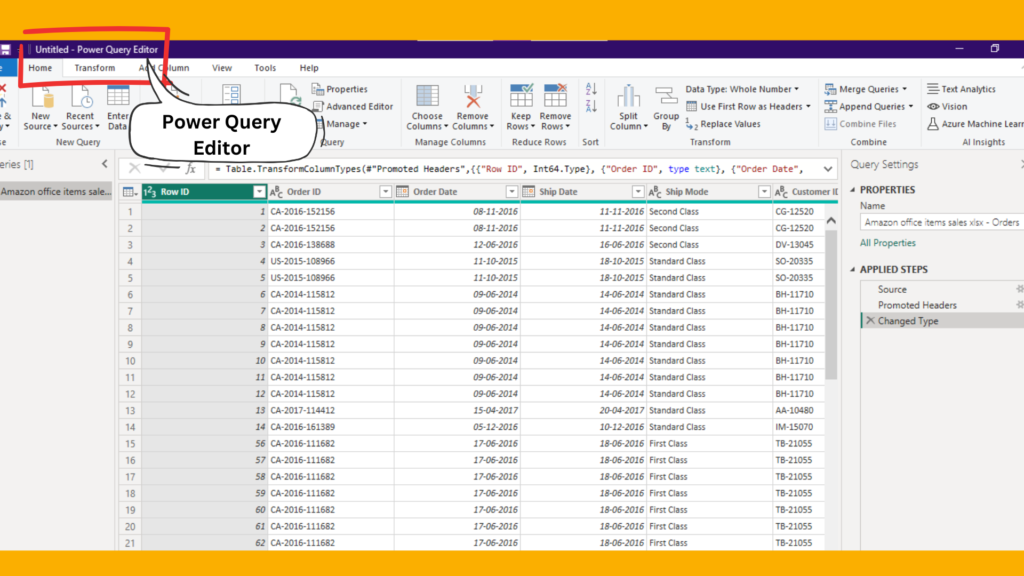This screenshot has height=576, width=1024.
Task: Collapse the PROPERTIES section
Action: 852,190
